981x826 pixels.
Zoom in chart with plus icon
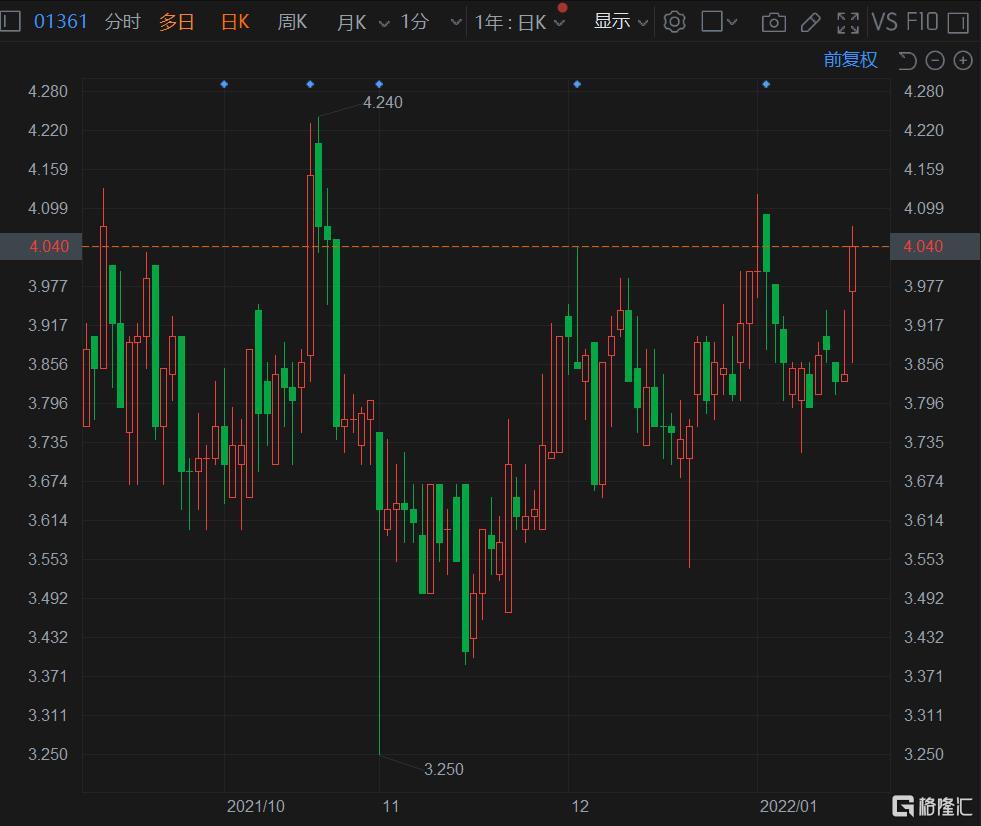[963, 61]
